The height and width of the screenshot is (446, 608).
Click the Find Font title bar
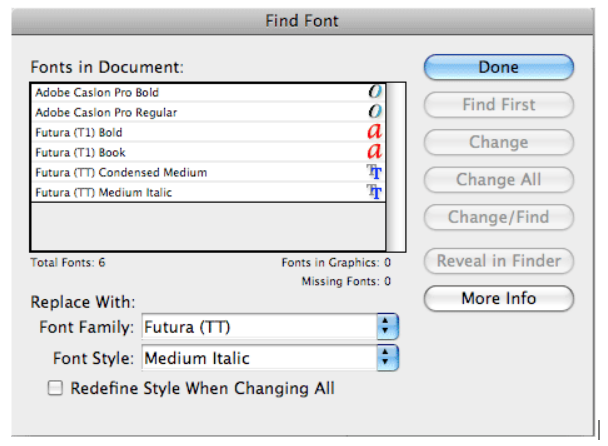coord(302,21)
